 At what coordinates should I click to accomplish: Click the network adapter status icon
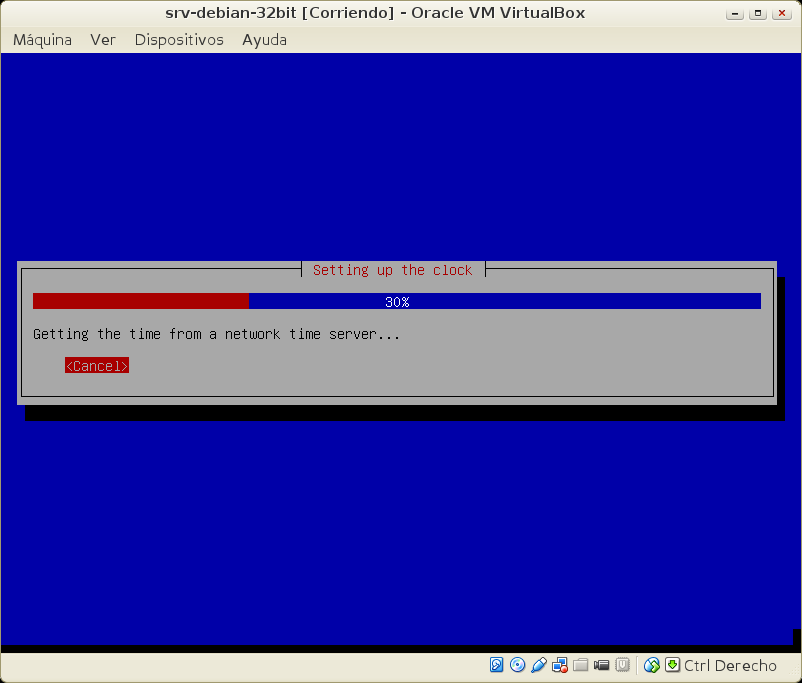560,665
